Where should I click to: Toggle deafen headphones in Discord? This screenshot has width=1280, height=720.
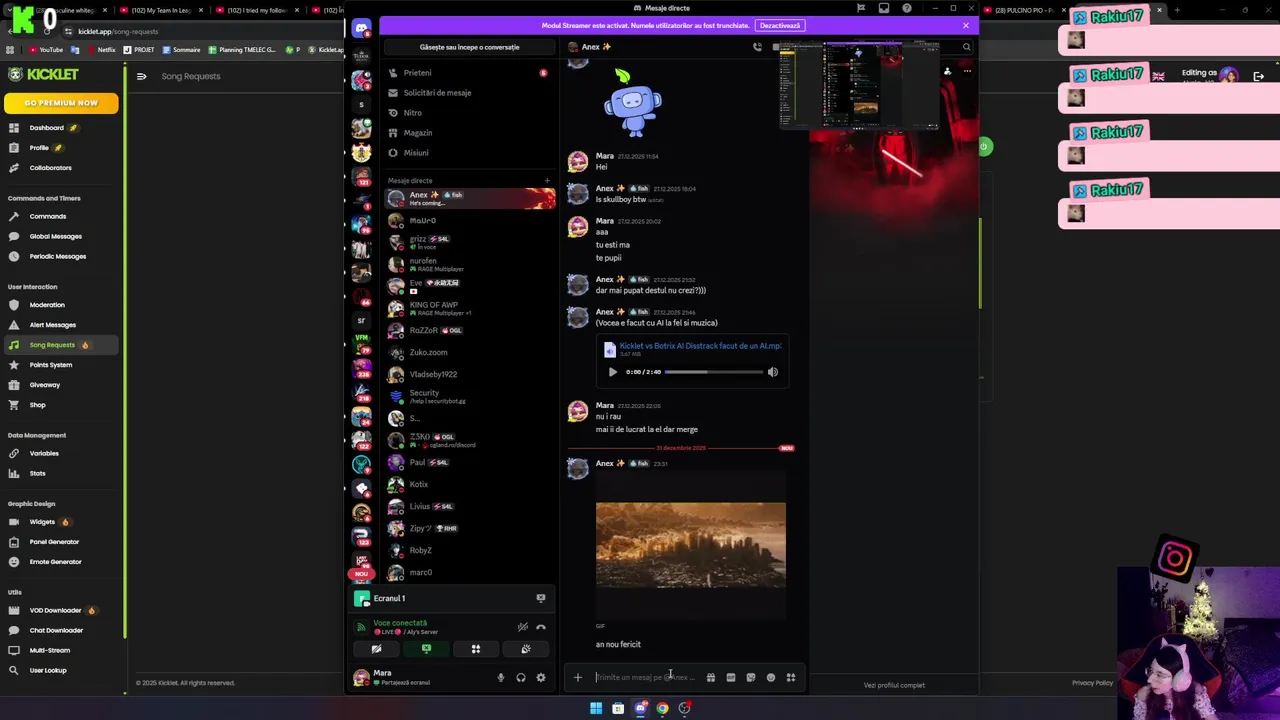coord(521,677)
